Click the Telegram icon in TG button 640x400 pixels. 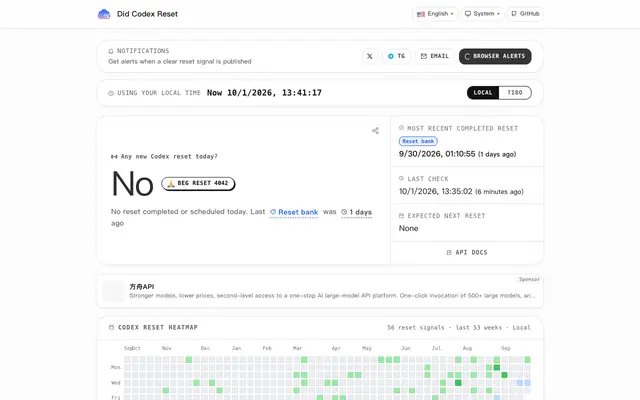tap(391, 56)
